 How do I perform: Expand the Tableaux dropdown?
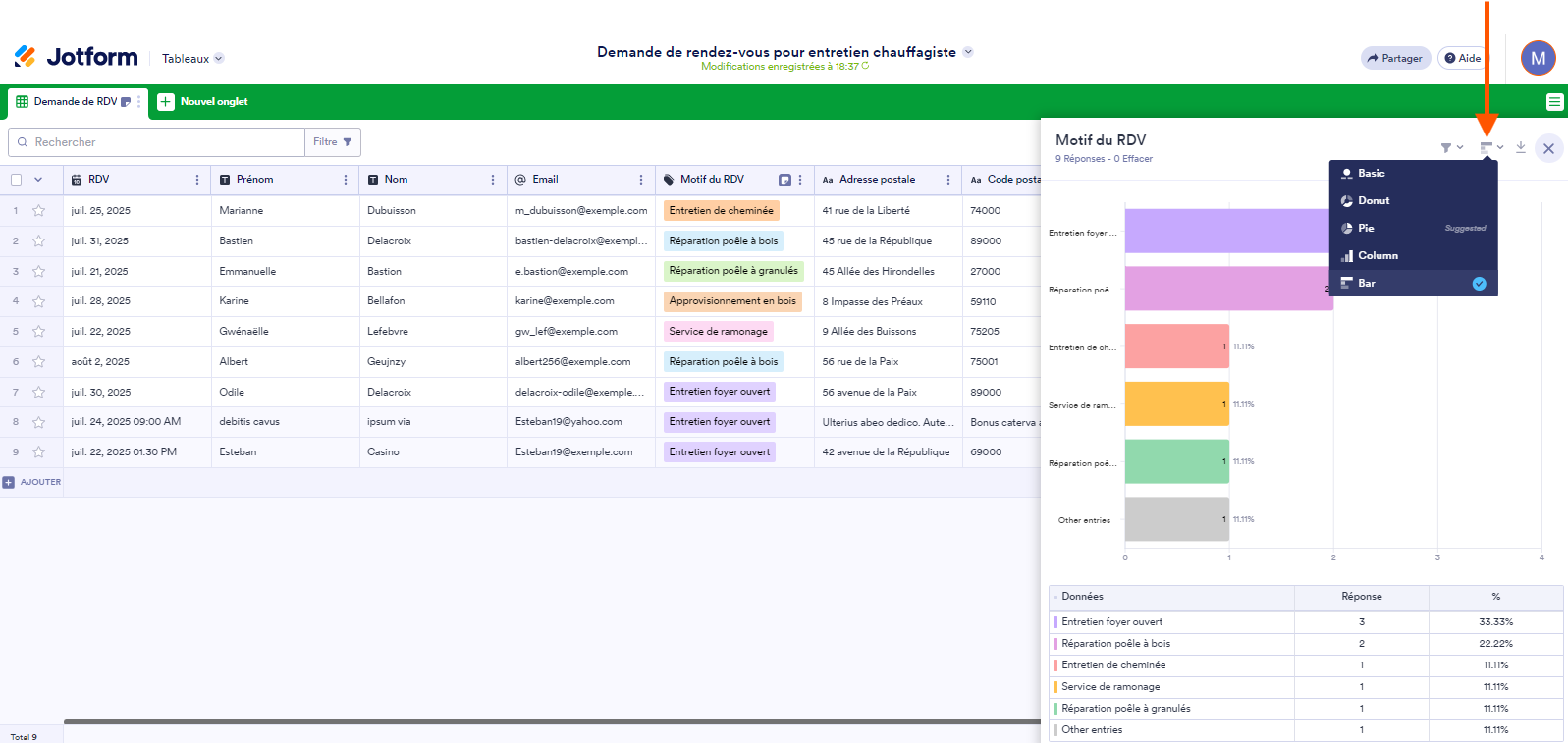click(193, 59)
